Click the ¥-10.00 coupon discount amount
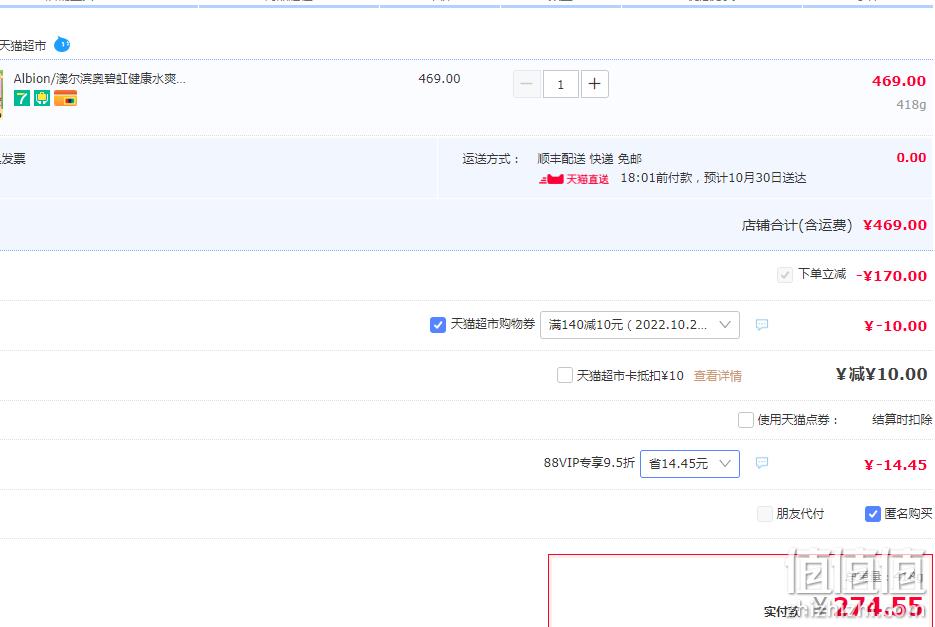 tap(895, 326)
